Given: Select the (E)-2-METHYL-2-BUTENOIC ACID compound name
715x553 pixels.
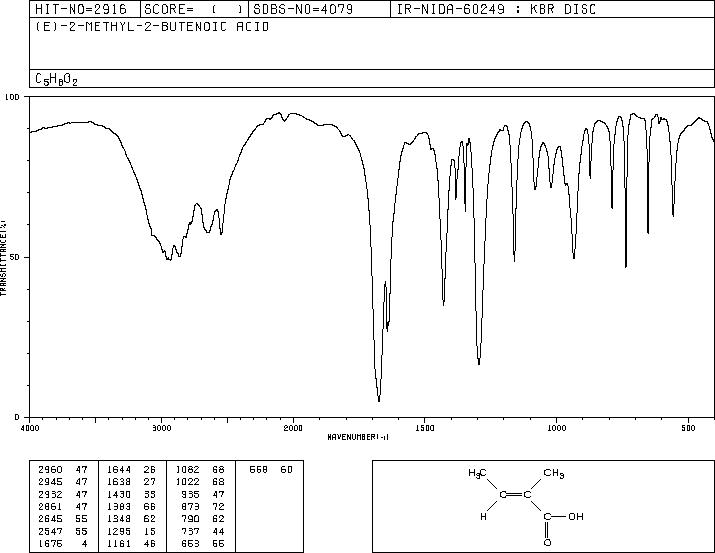Looking at the screenshot, I should (x=152, y=27).
